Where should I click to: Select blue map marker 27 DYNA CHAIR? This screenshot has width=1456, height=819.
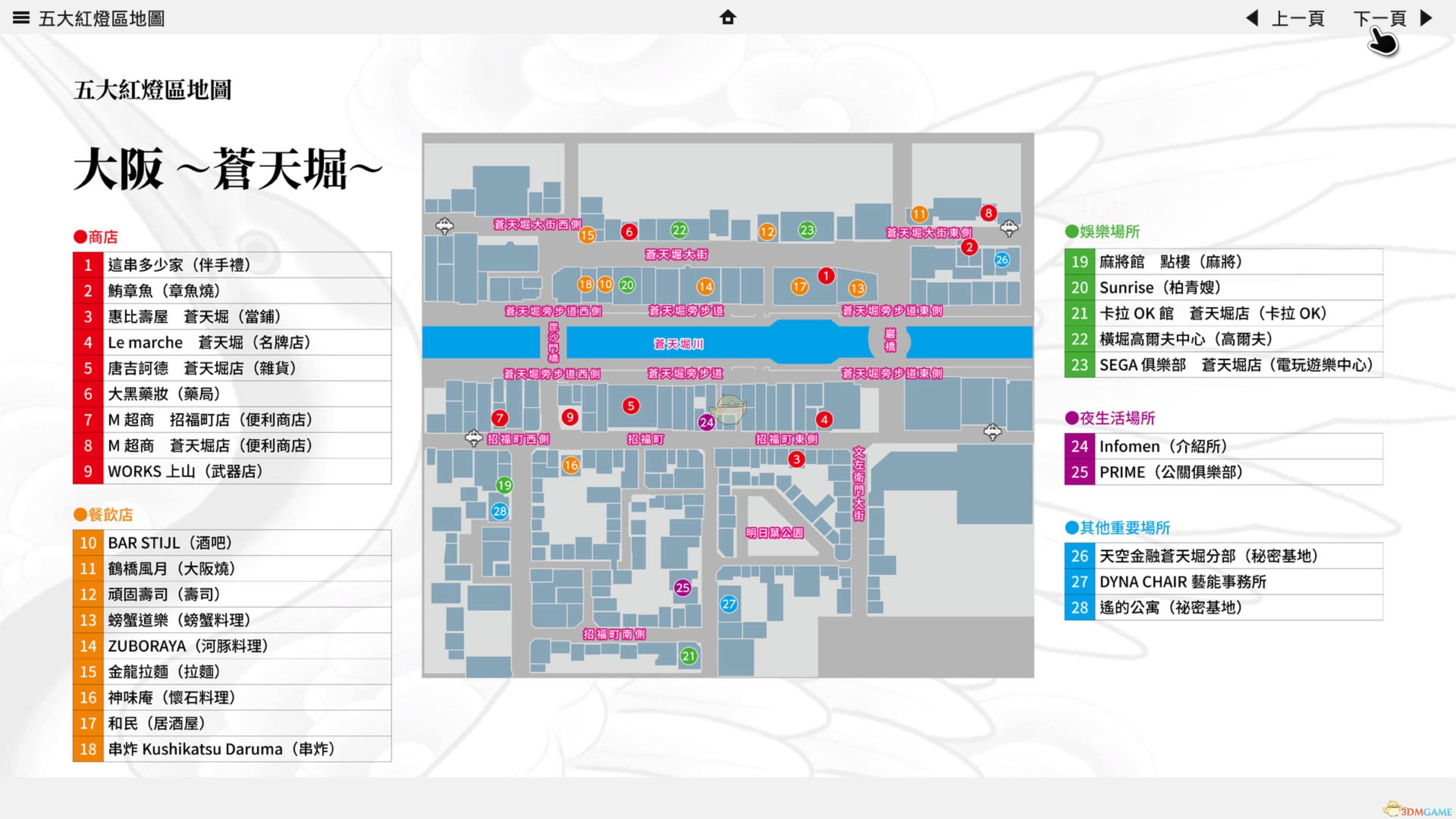coord(728,604)
